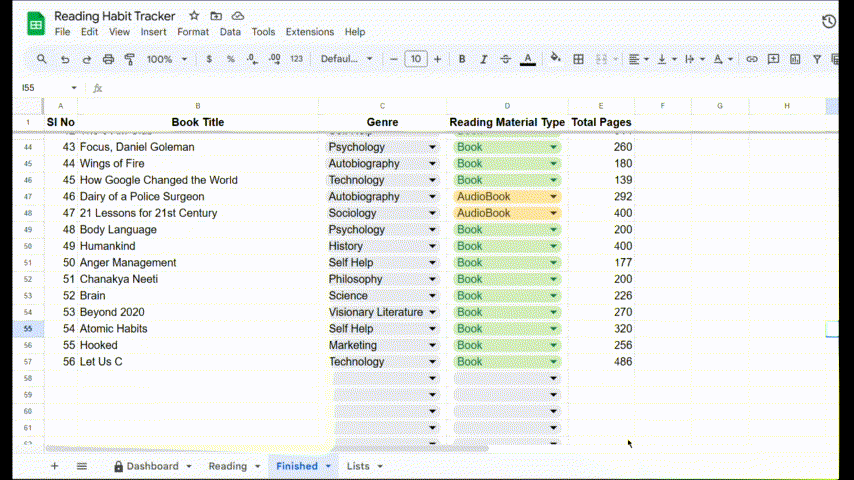Open the fill color picker
This screenshot has width=854, height=480.
pos(555,58)
